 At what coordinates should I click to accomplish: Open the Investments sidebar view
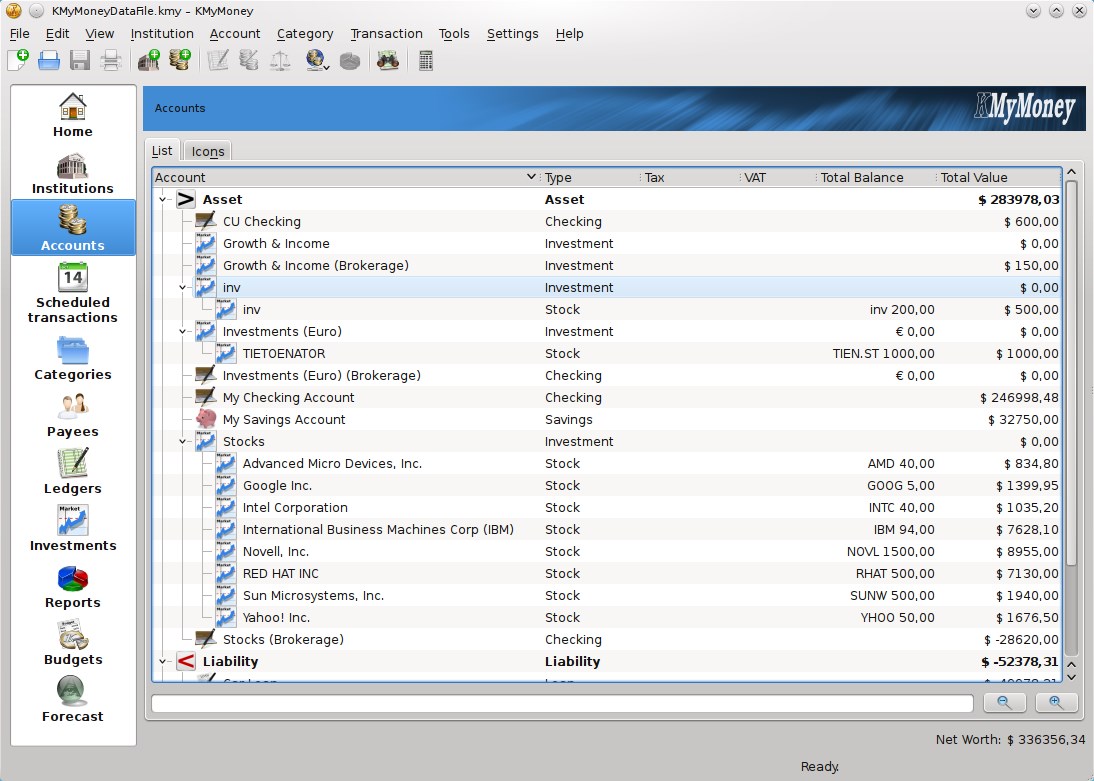(x=73, y=529)
